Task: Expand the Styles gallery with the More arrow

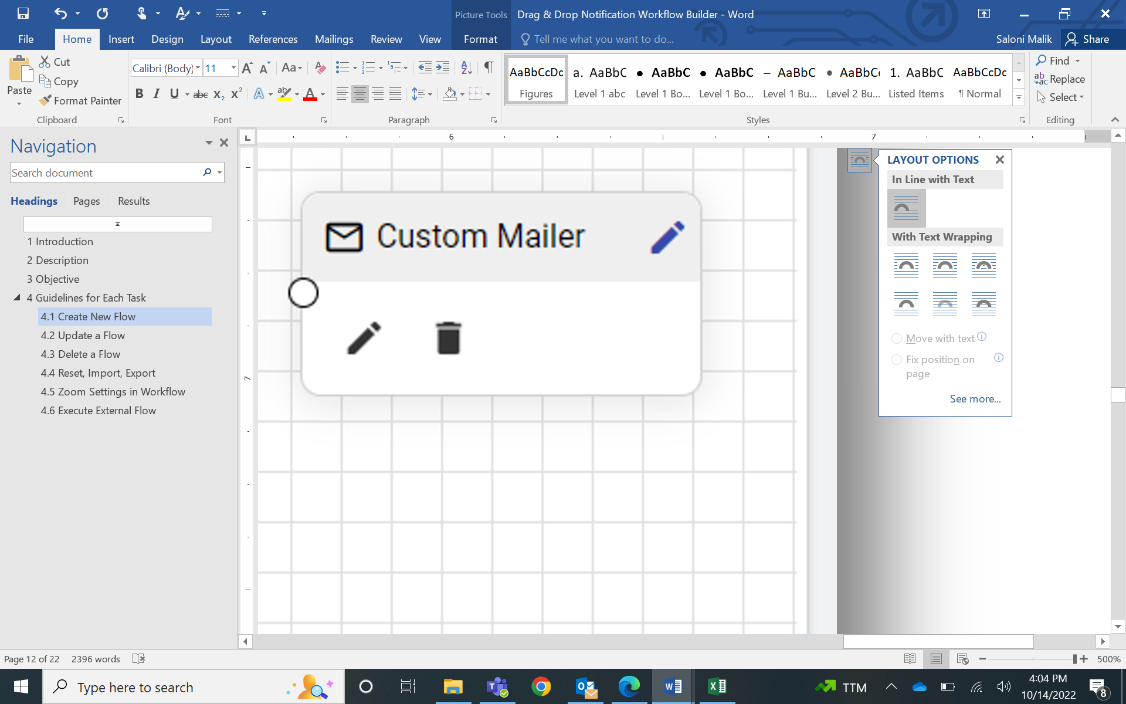Action: (x=1019, y=98)
